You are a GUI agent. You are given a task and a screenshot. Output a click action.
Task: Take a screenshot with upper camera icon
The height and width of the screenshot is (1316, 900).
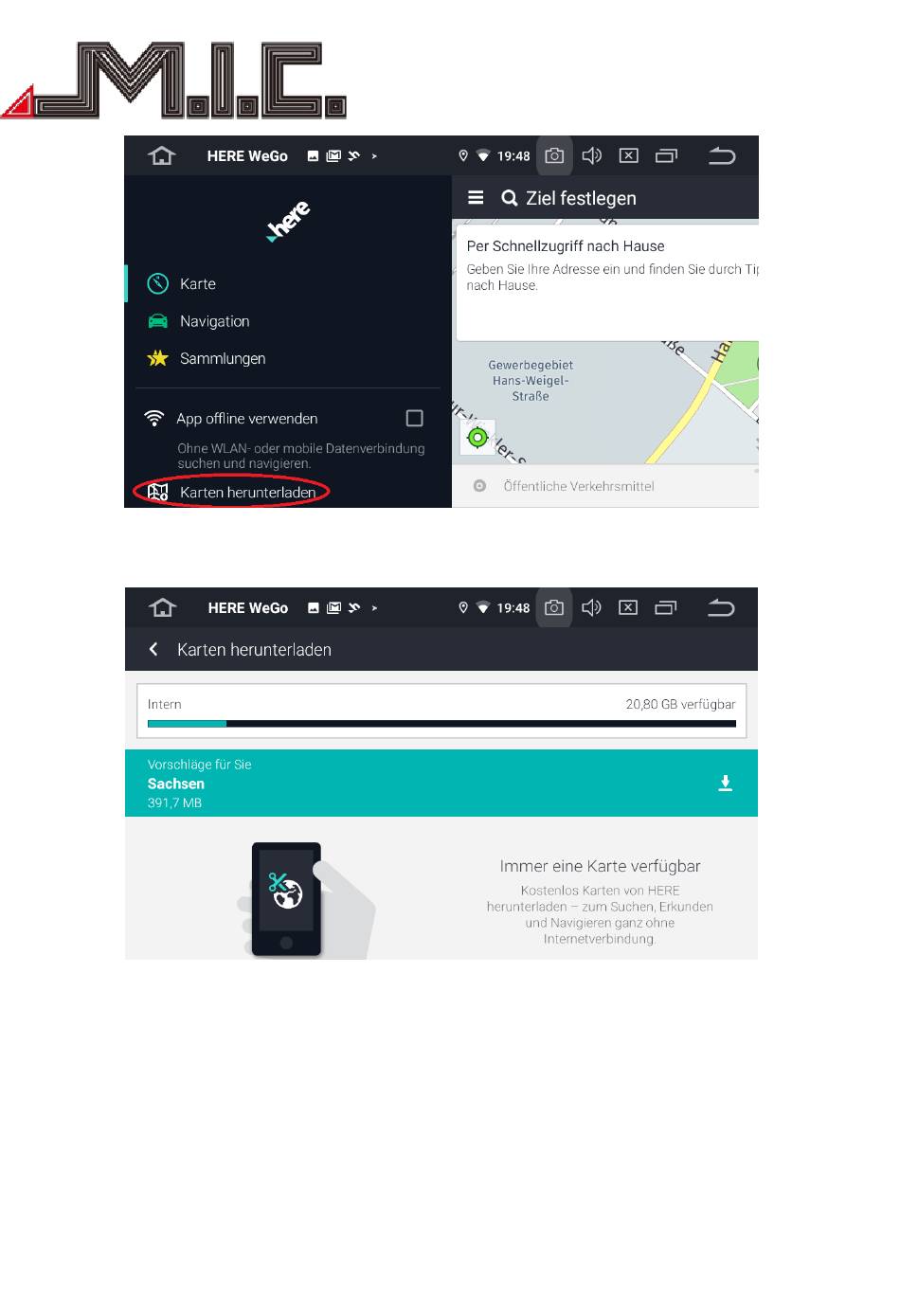tap(554, 155)
